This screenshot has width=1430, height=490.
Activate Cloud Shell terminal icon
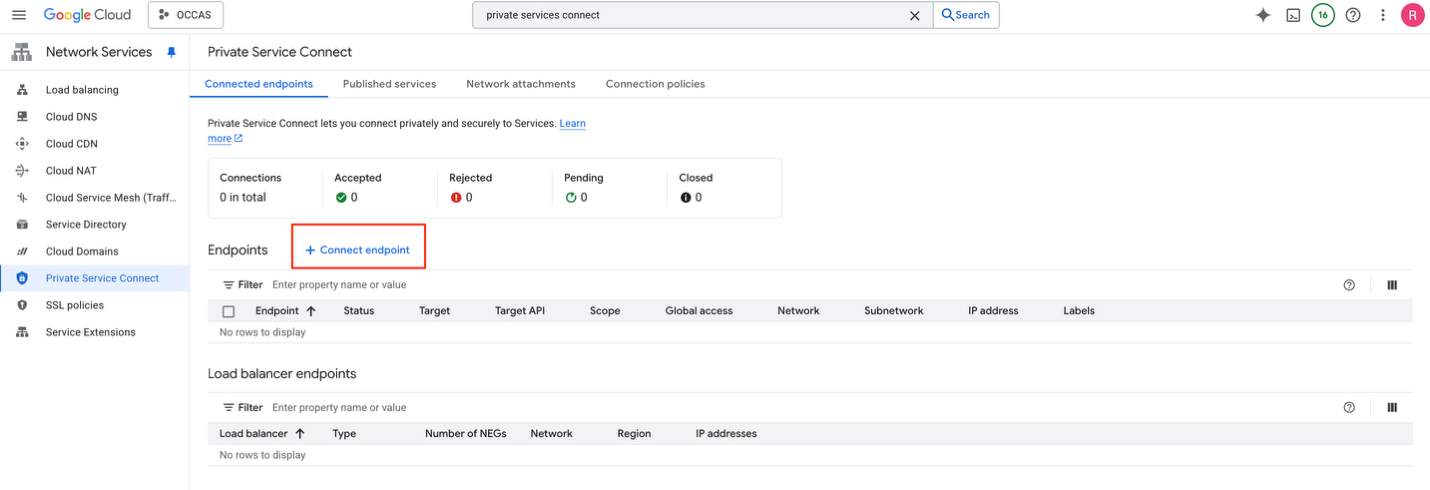(x=1293, y=15)
